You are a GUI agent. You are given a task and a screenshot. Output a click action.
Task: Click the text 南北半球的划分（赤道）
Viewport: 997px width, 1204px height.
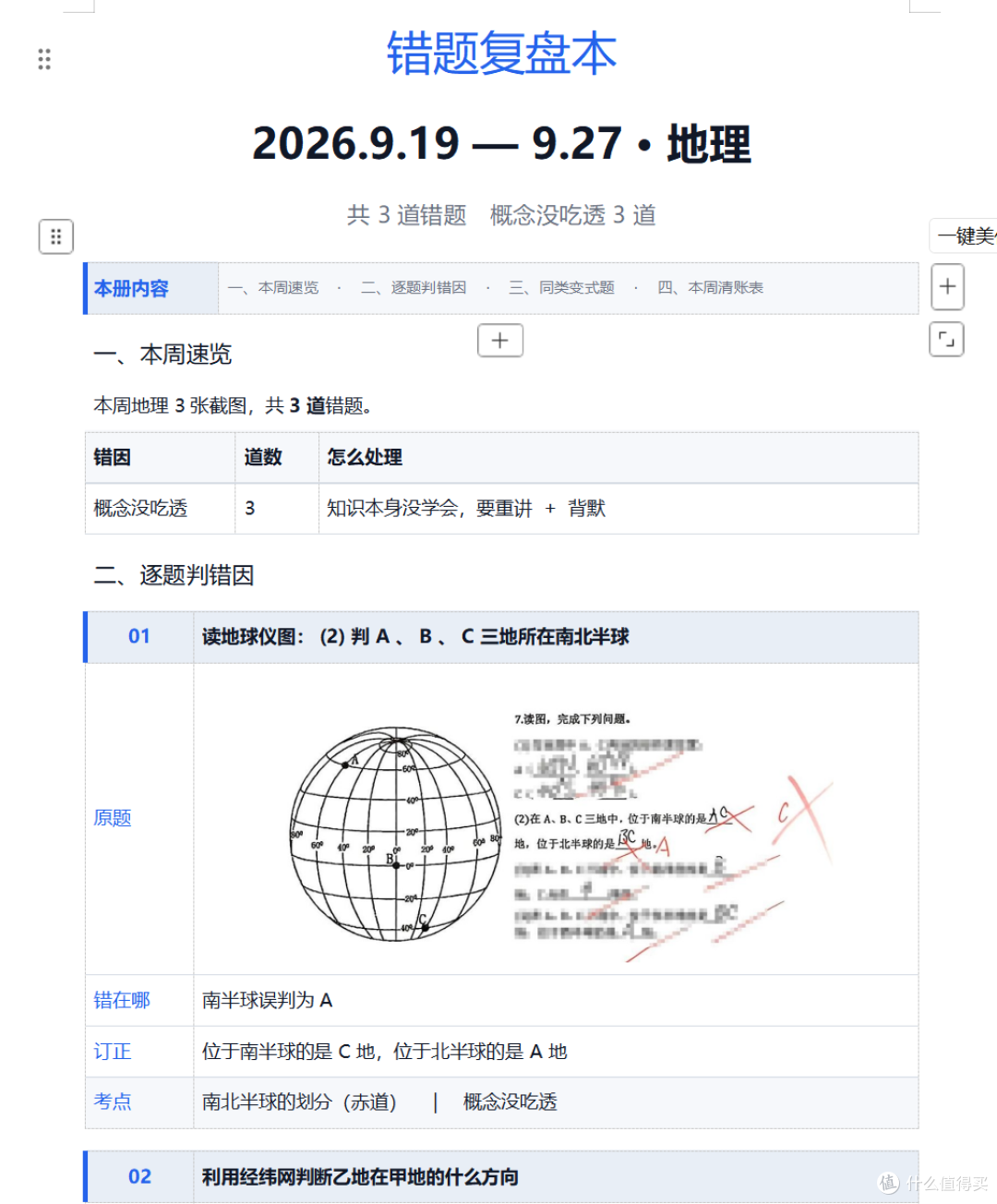pyautogui.click(x=299, y=1102)
